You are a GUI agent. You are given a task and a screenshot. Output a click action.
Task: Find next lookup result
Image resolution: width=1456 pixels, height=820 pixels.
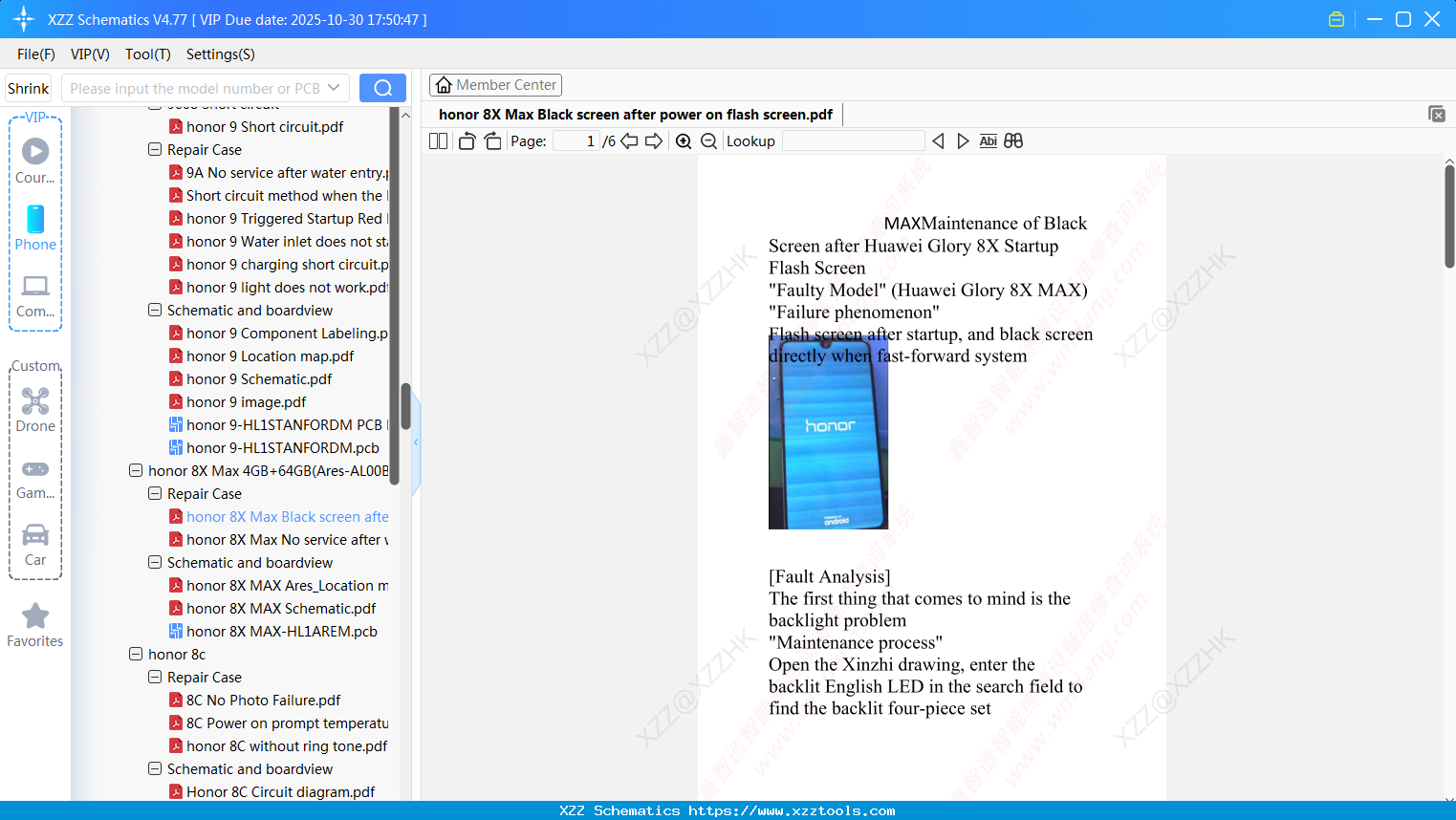point(963,141)
